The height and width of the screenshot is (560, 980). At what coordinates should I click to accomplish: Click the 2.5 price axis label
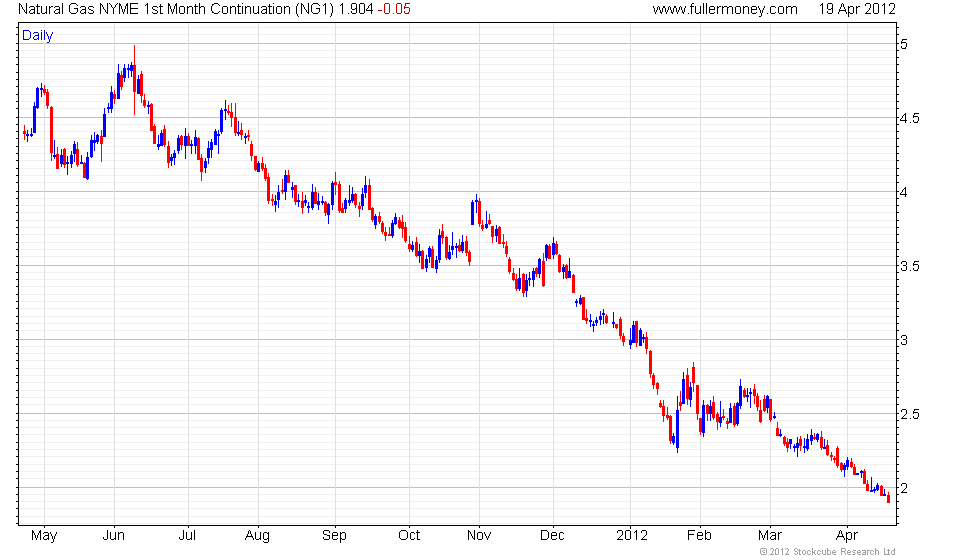[909, 414]
